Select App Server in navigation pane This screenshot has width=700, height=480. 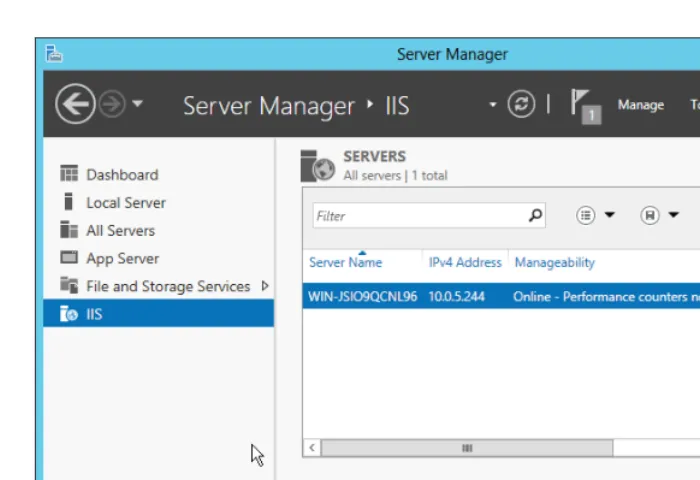[122, 259]
